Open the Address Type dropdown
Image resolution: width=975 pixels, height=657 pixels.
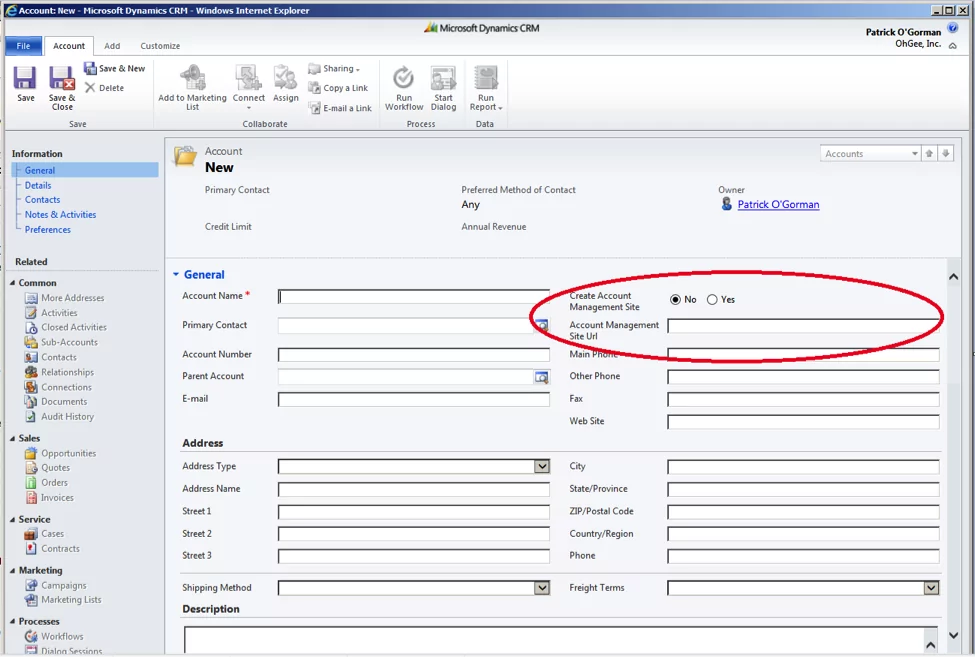coord(542,466)
